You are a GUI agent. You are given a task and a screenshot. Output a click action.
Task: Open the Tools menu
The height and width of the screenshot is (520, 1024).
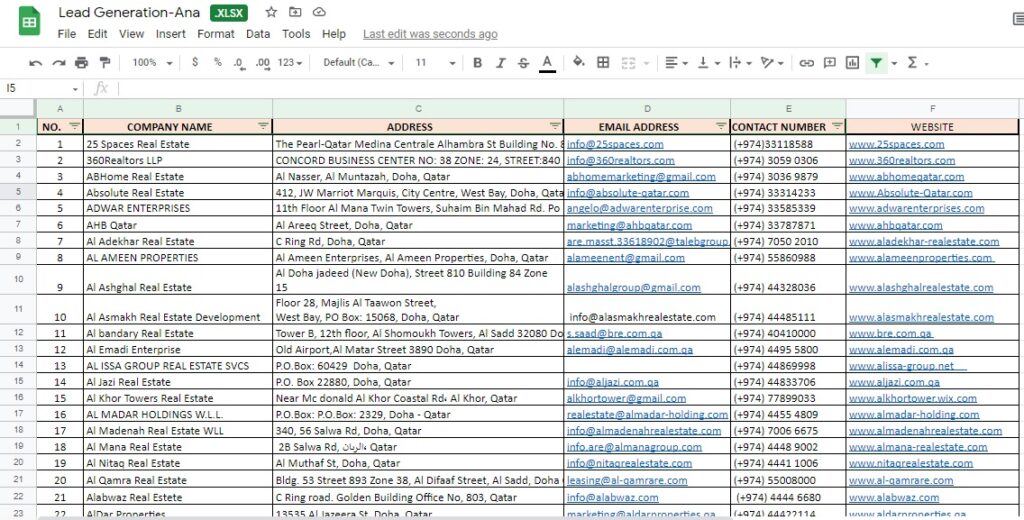[x=296, y=34]
